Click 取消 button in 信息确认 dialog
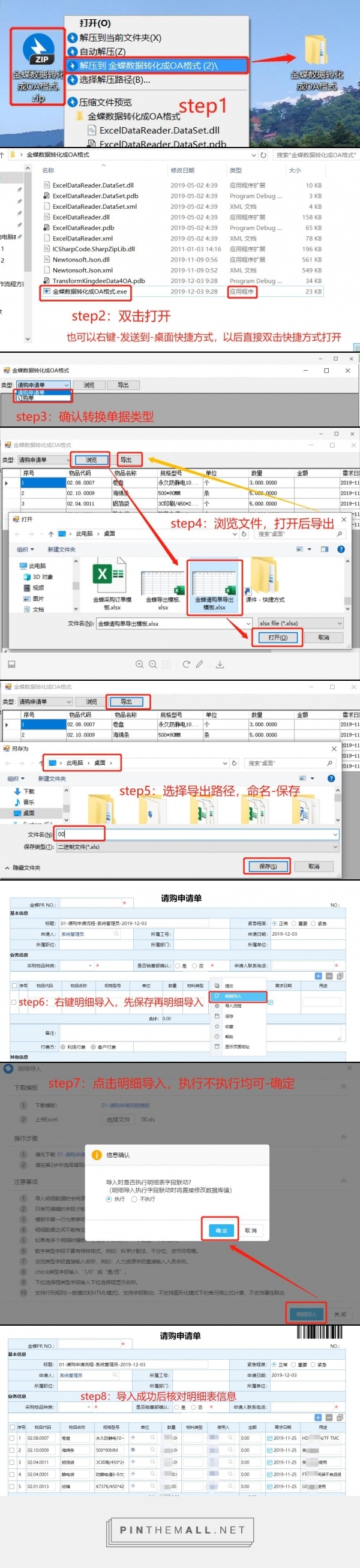 (x=250, y=1230)
